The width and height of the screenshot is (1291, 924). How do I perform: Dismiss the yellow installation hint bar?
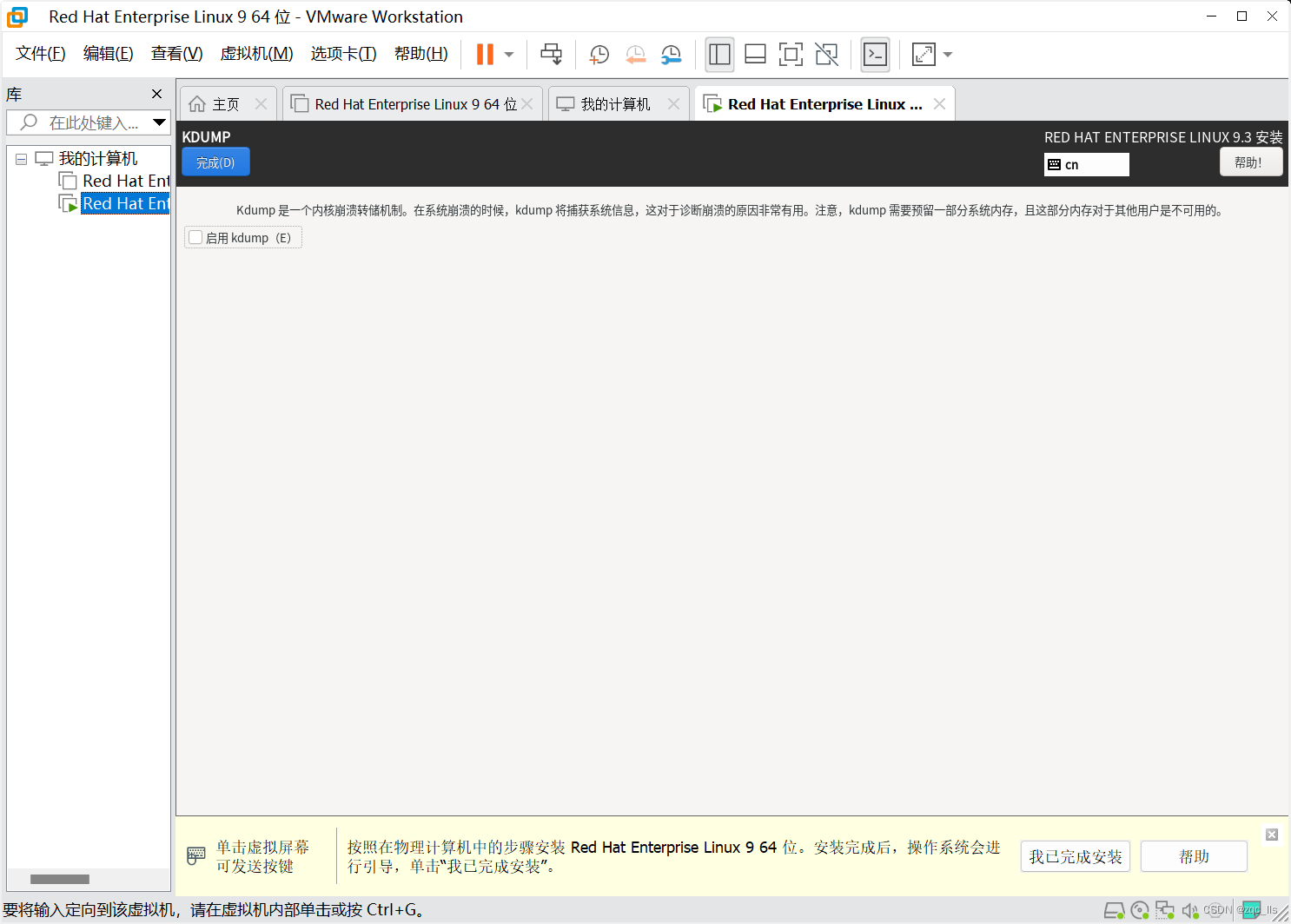coord(1272,835)
